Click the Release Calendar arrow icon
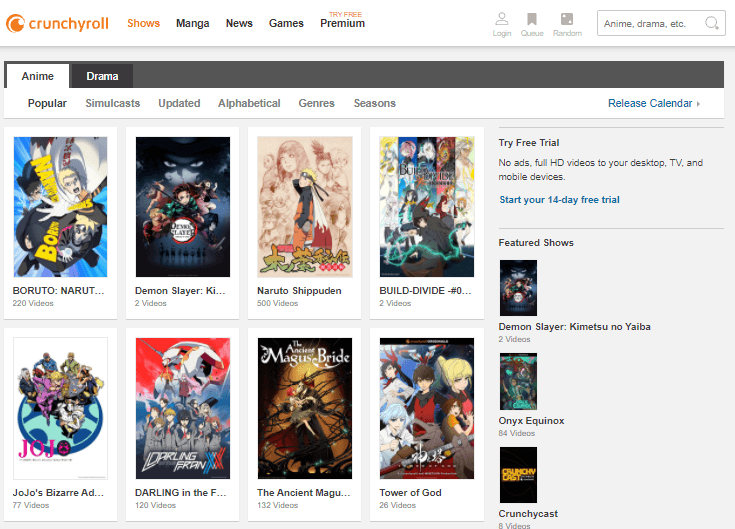Viewport: 735px width, 529px height. click(x=698, y=104)
